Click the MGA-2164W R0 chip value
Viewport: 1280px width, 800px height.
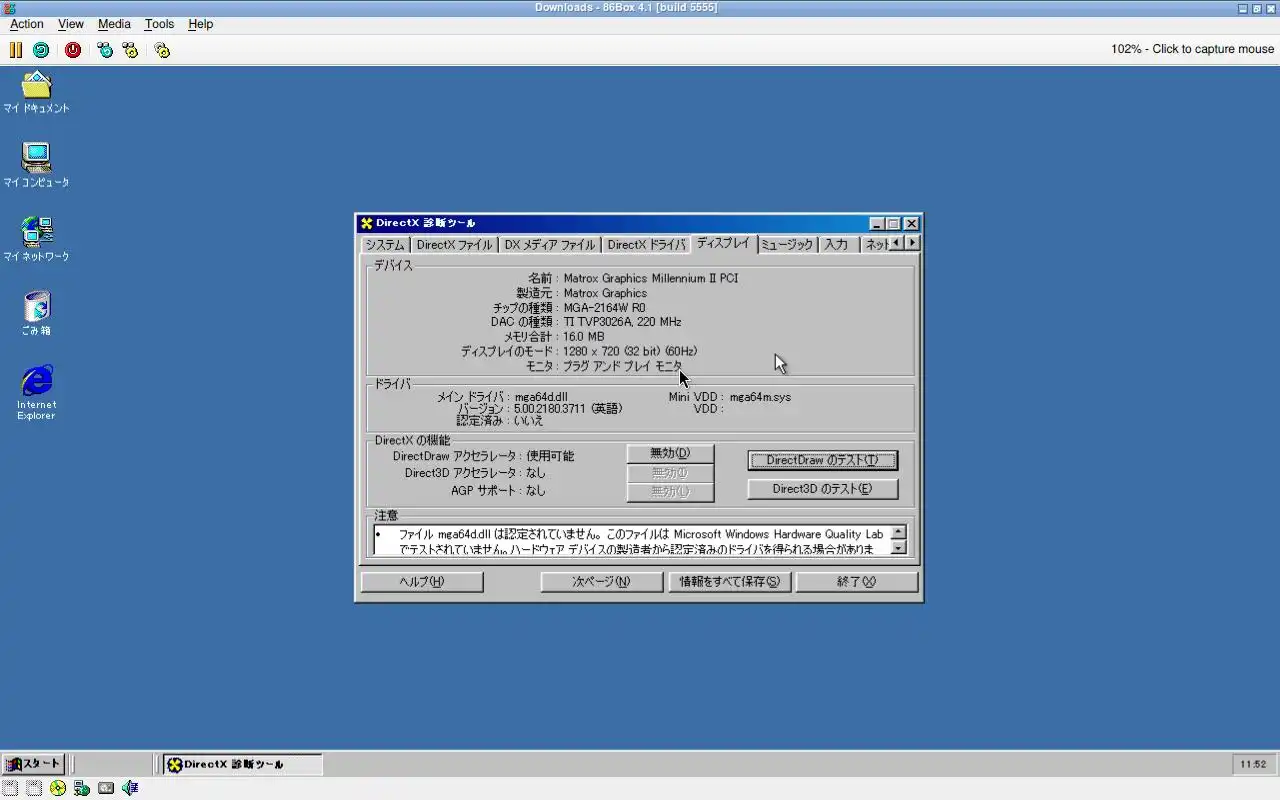[x=604, y=308]
